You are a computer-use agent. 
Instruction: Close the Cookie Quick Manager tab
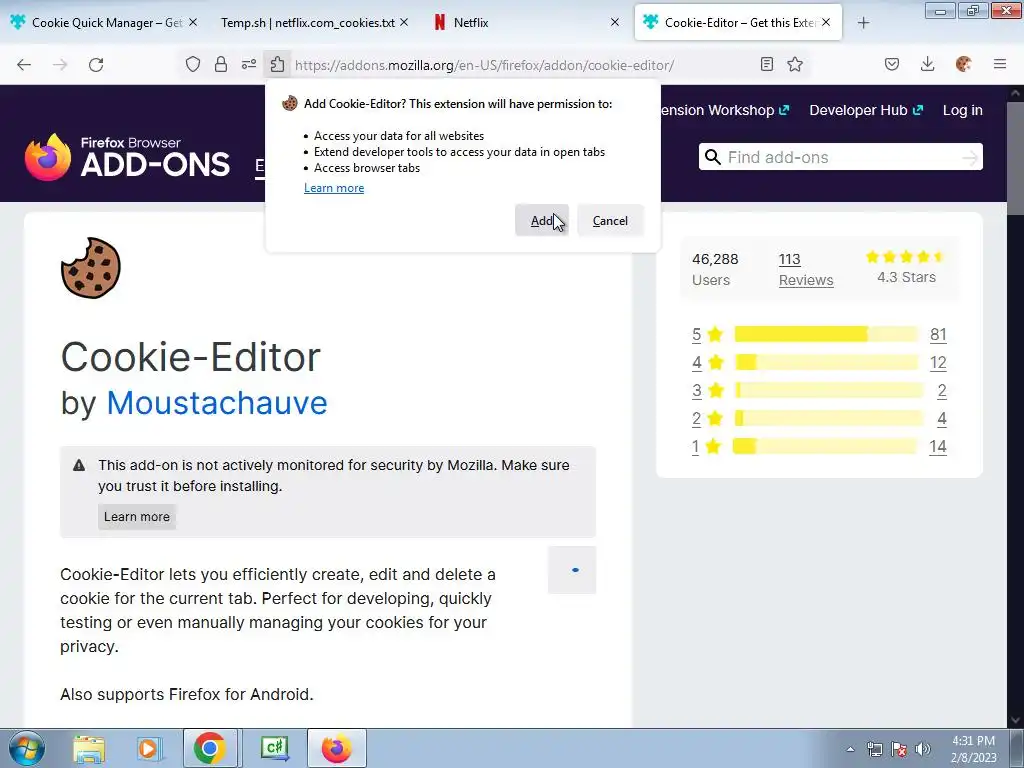193,22
